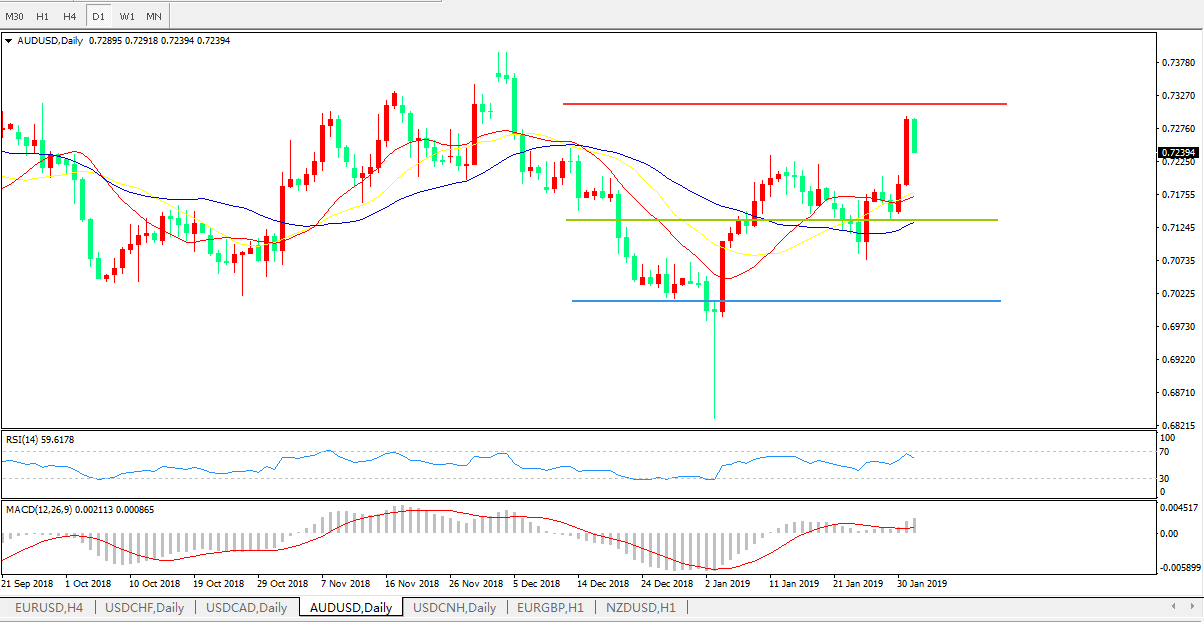Select the blue horizontal support line
Image resolution: width=1204 pixels, height=622 pixels.
(800, 301)
